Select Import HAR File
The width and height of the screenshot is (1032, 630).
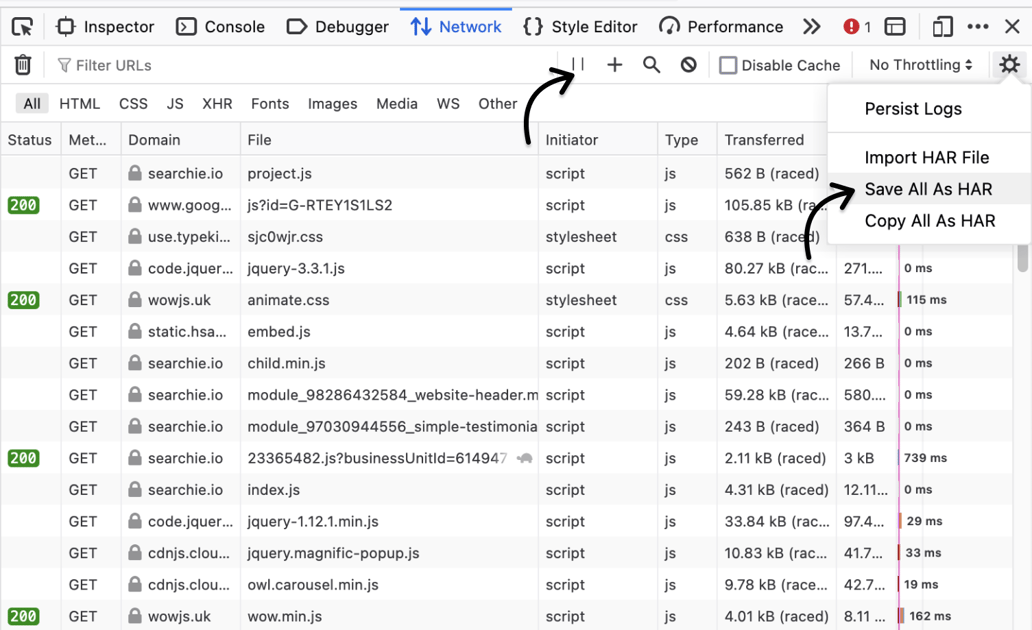point(927,157)
